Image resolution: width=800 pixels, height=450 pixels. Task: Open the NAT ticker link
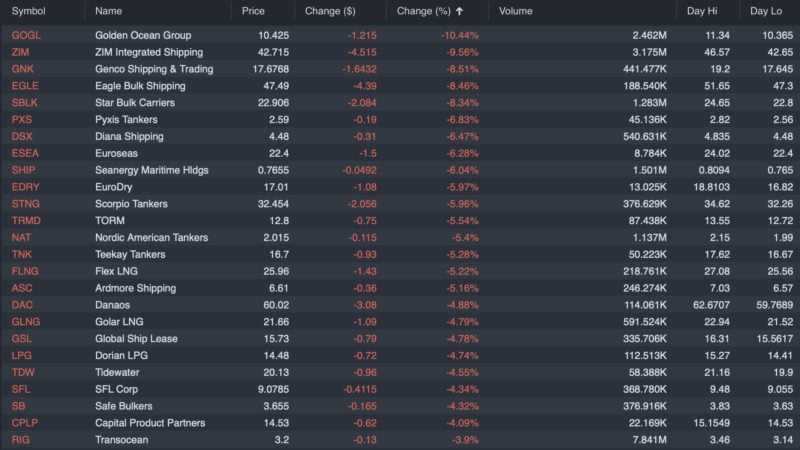21,237
